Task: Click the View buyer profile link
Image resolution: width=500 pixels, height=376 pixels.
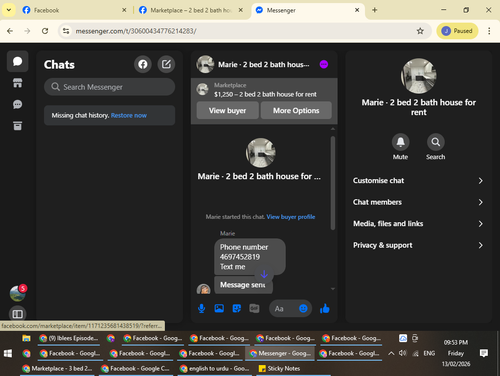Action: pyautogui.click(x=291, y=217)
